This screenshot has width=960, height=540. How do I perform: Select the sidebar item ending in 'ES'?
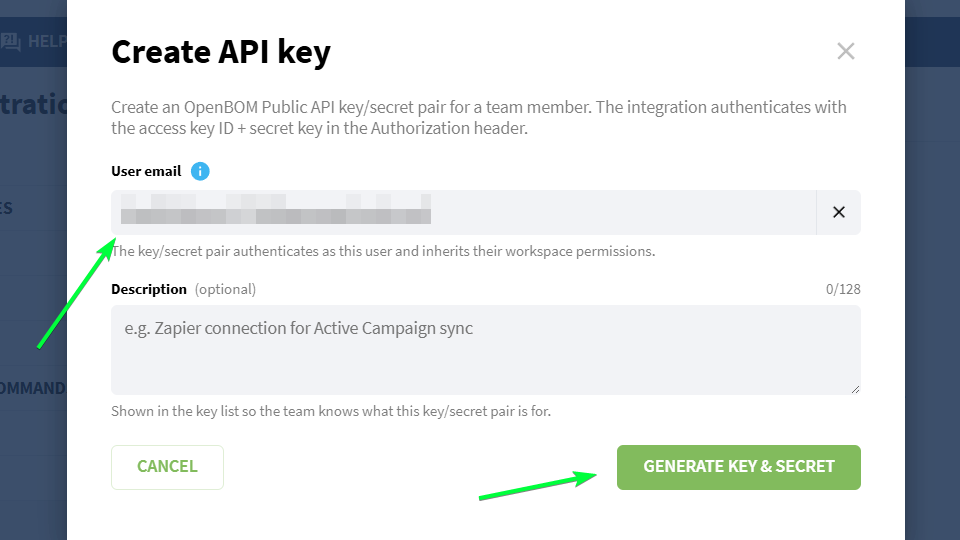pyautogui.click(x=6, y=208)
